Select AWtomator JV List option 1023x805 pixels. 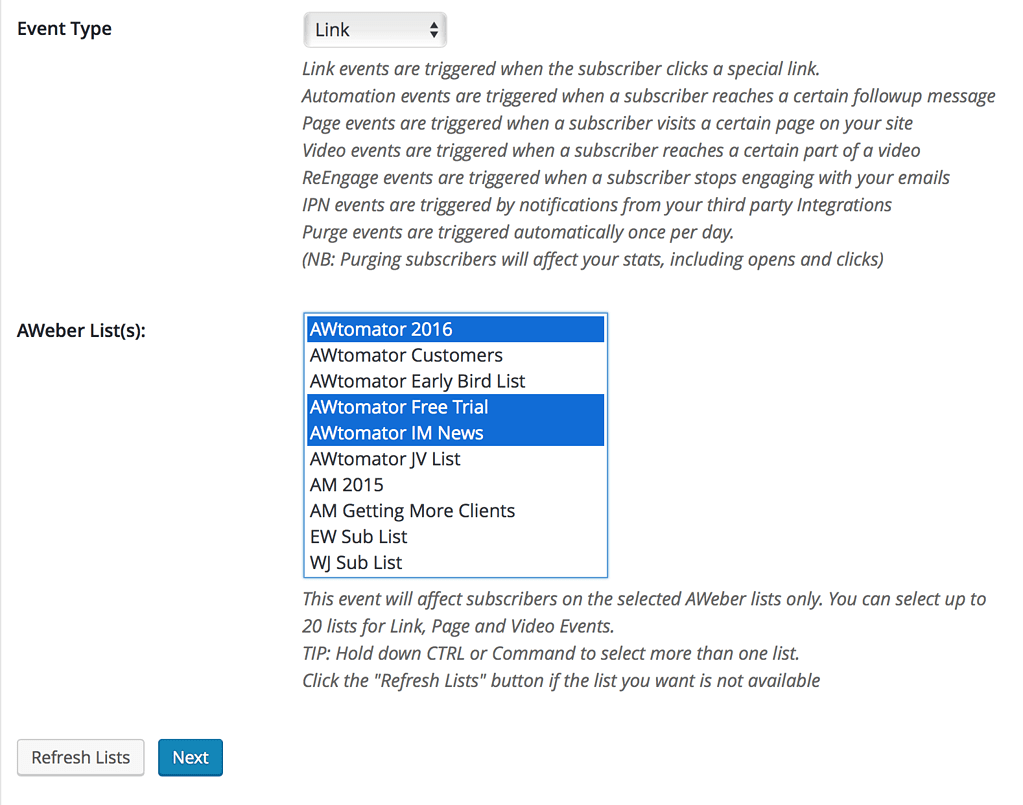click(x=455, y=459)
